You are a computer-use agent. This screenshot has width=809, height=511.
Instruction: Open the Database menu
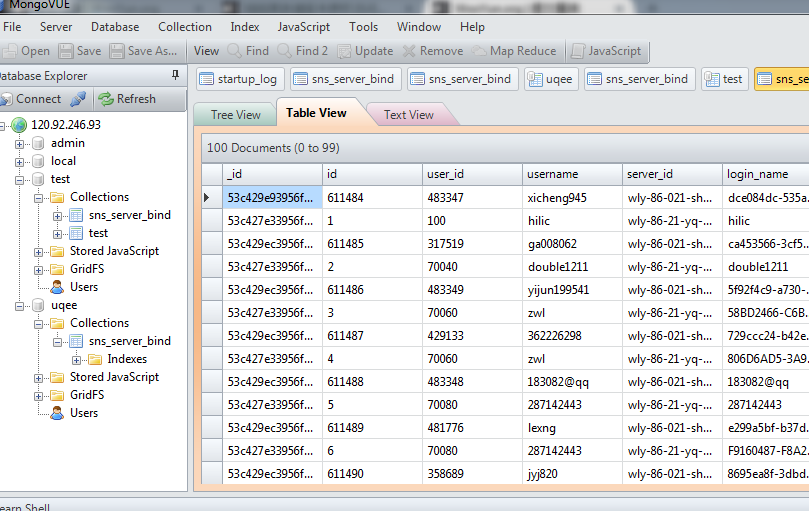tap(115, 27)
